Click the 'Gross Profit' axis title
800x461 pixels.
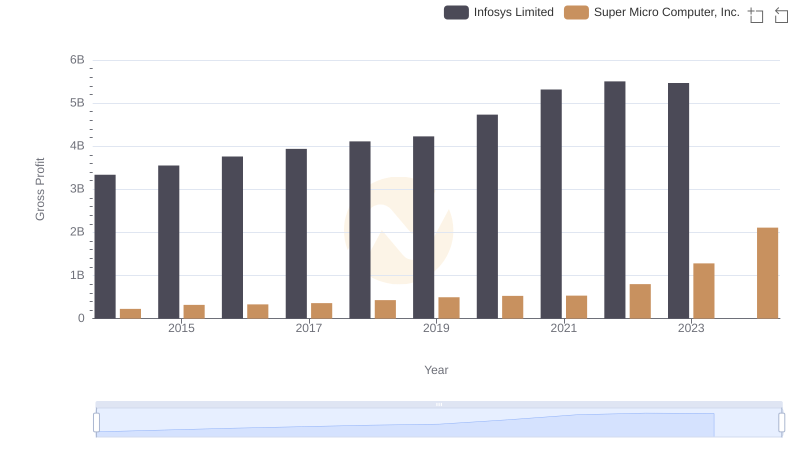click(40, 189)
